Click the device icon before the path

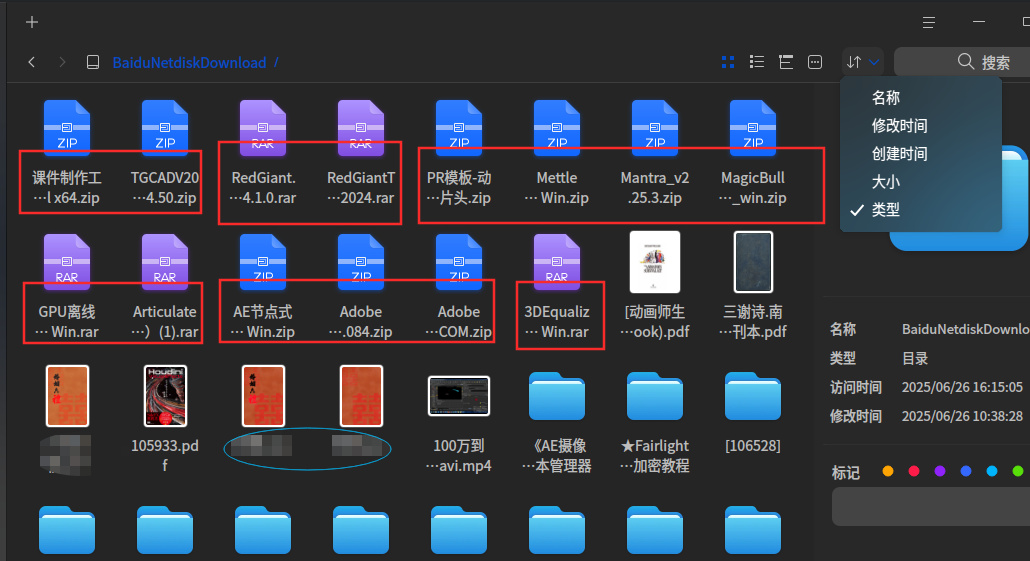pos(93,62)
